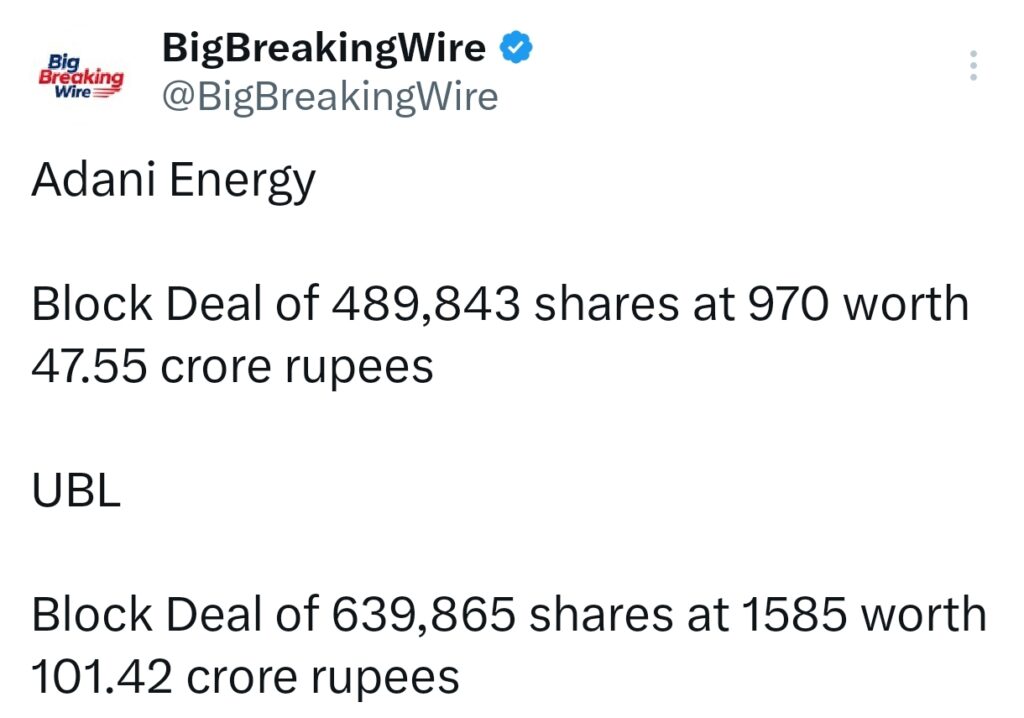The image size is (1024, 718).
Task: Click the '47.55 crore rupees' text
Action: 230,367
